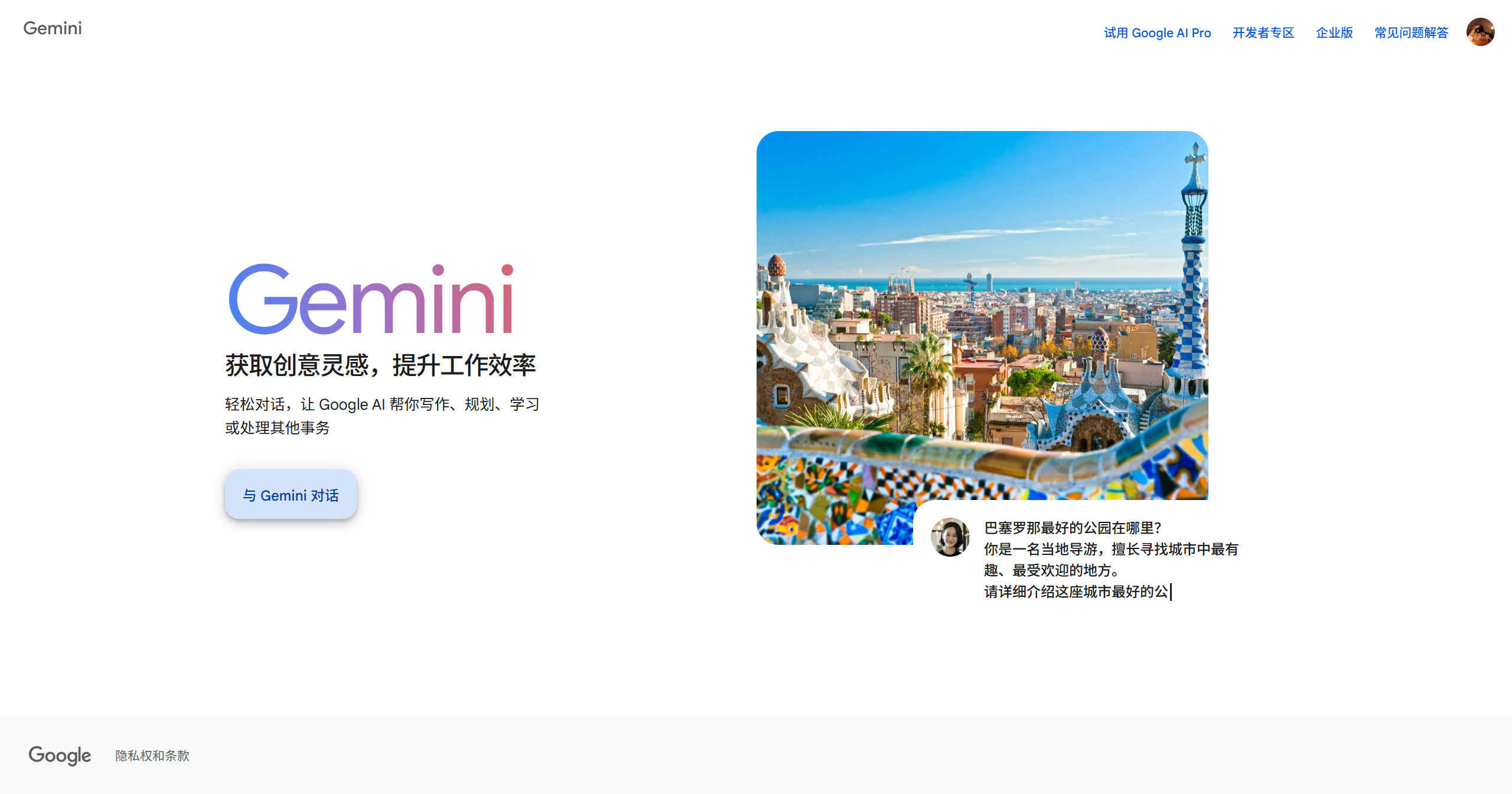
Task: Click the 获取创意灵感，提升工作效率 headline
Action: 380,365
